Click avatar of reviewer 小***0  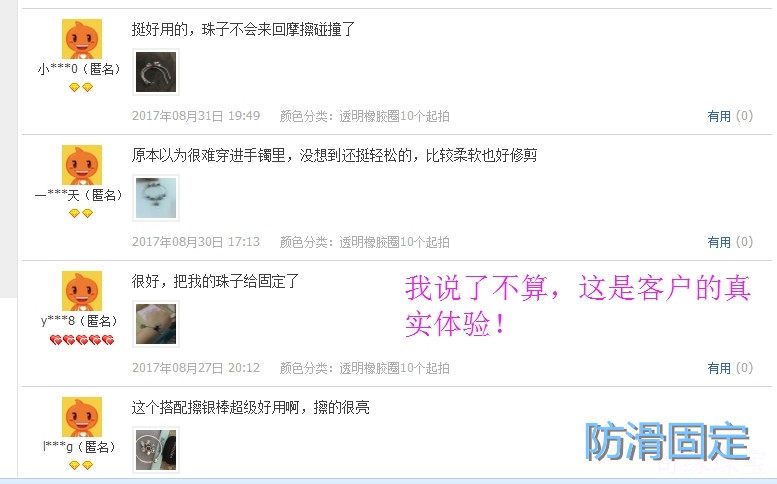[82, 39]
